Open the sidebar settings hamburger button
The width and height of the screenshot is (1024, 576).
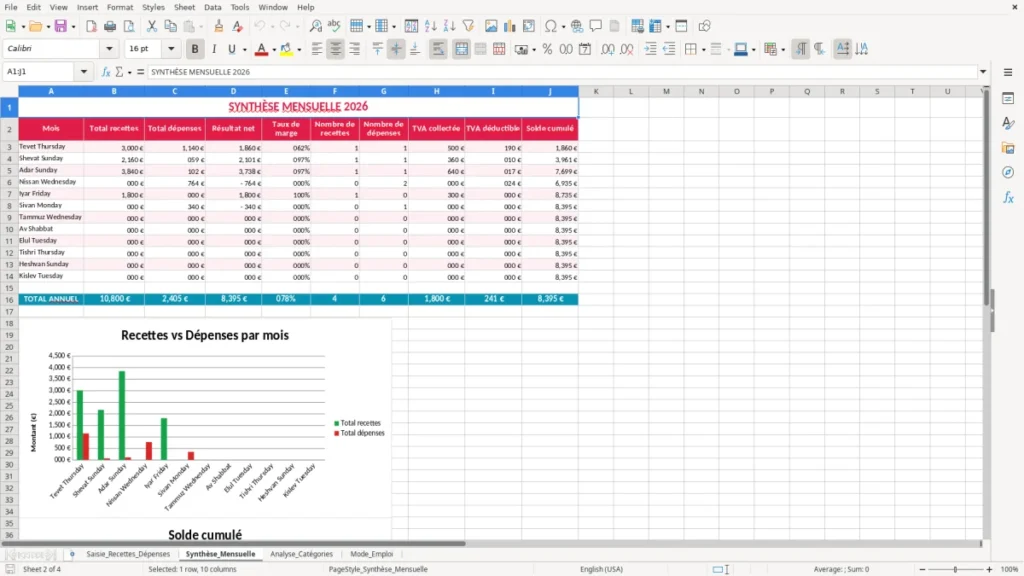(1008, 72)
